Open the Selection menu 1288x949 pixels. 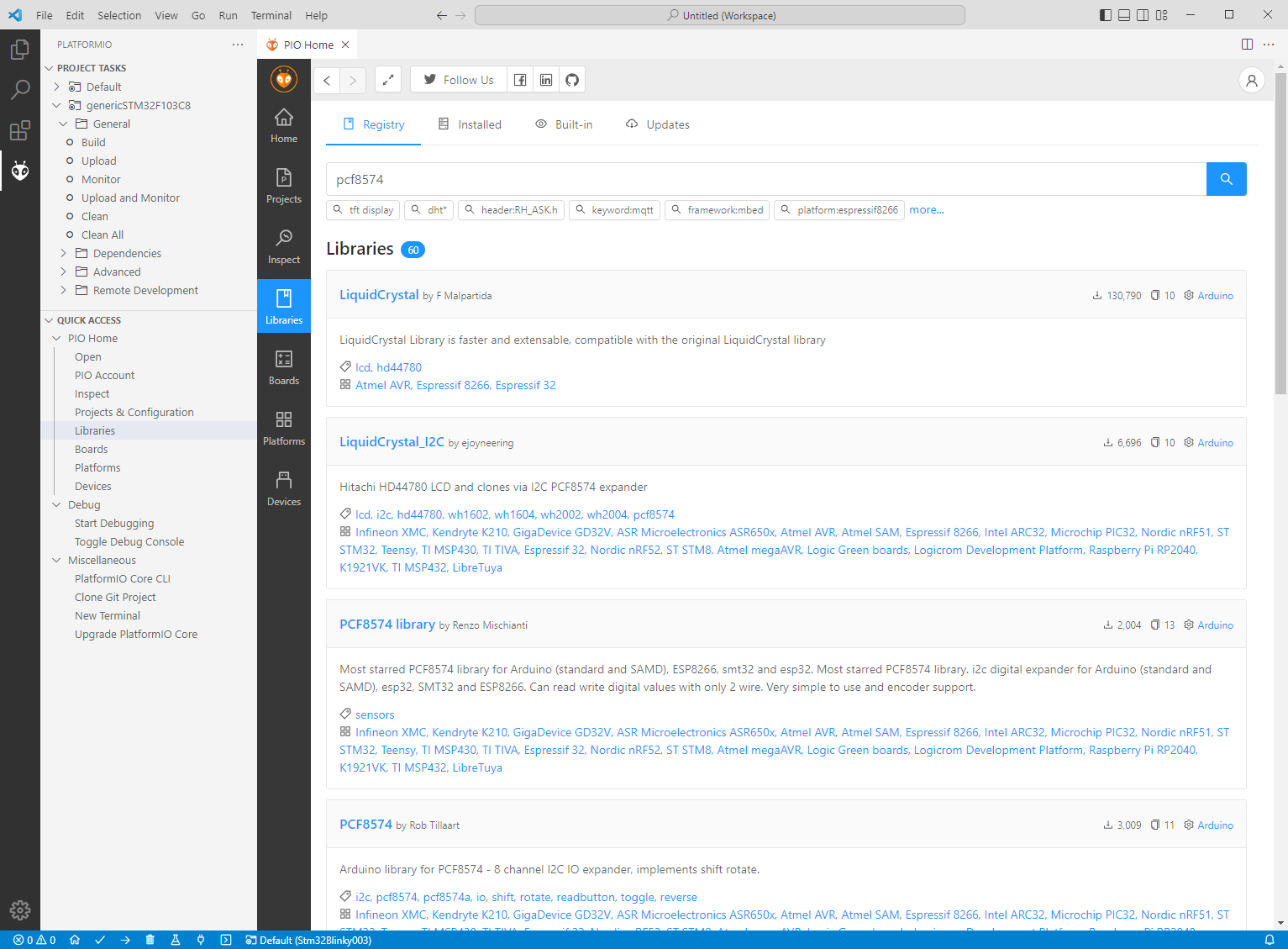click(x=119, y=15)
